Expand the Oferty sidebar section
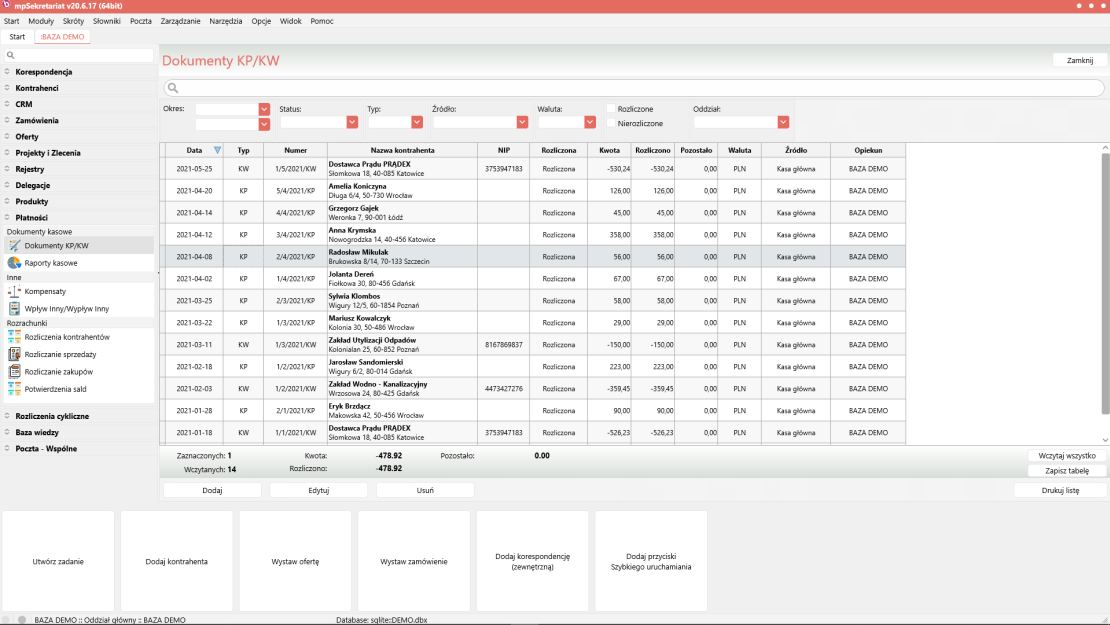 [7, 137]
